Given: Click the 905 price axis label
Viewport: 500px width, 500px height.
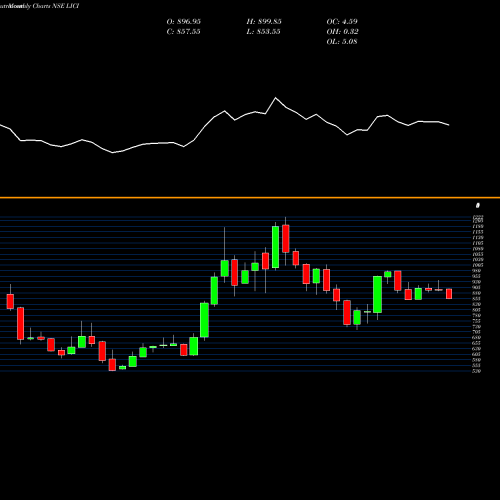Looking at the screenshot, I should [477, 287].
